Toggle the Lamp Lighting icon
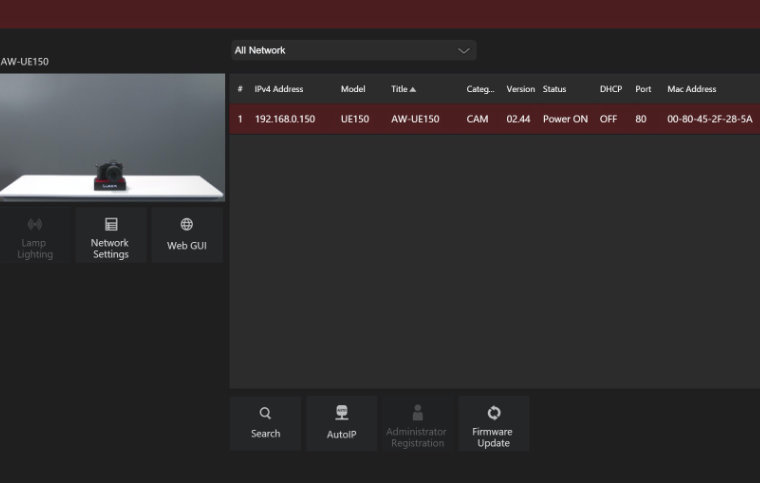 tap(35, 225)
